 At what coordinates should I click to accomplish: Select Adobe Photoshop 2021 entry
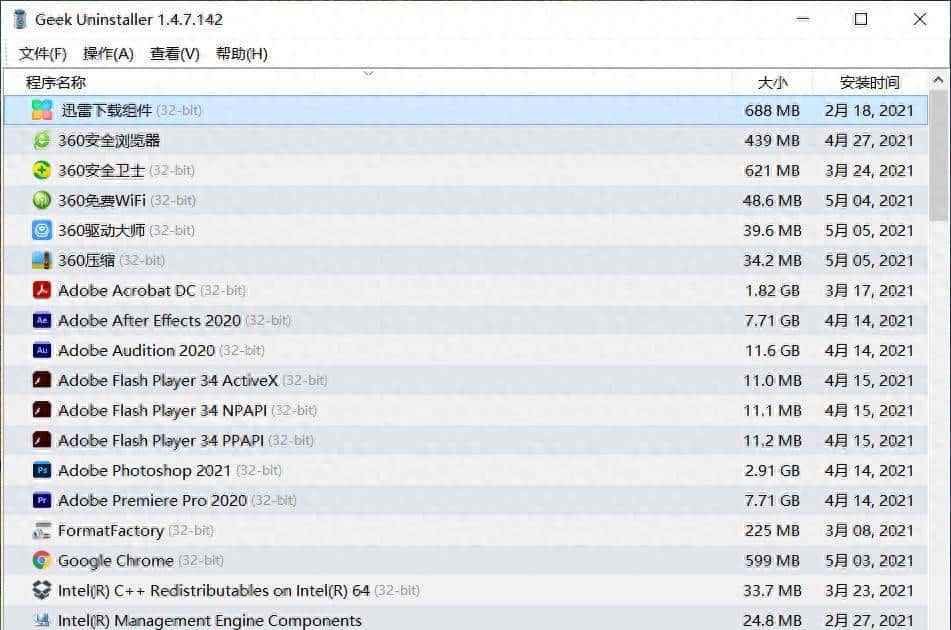click(x=144, y=471)
